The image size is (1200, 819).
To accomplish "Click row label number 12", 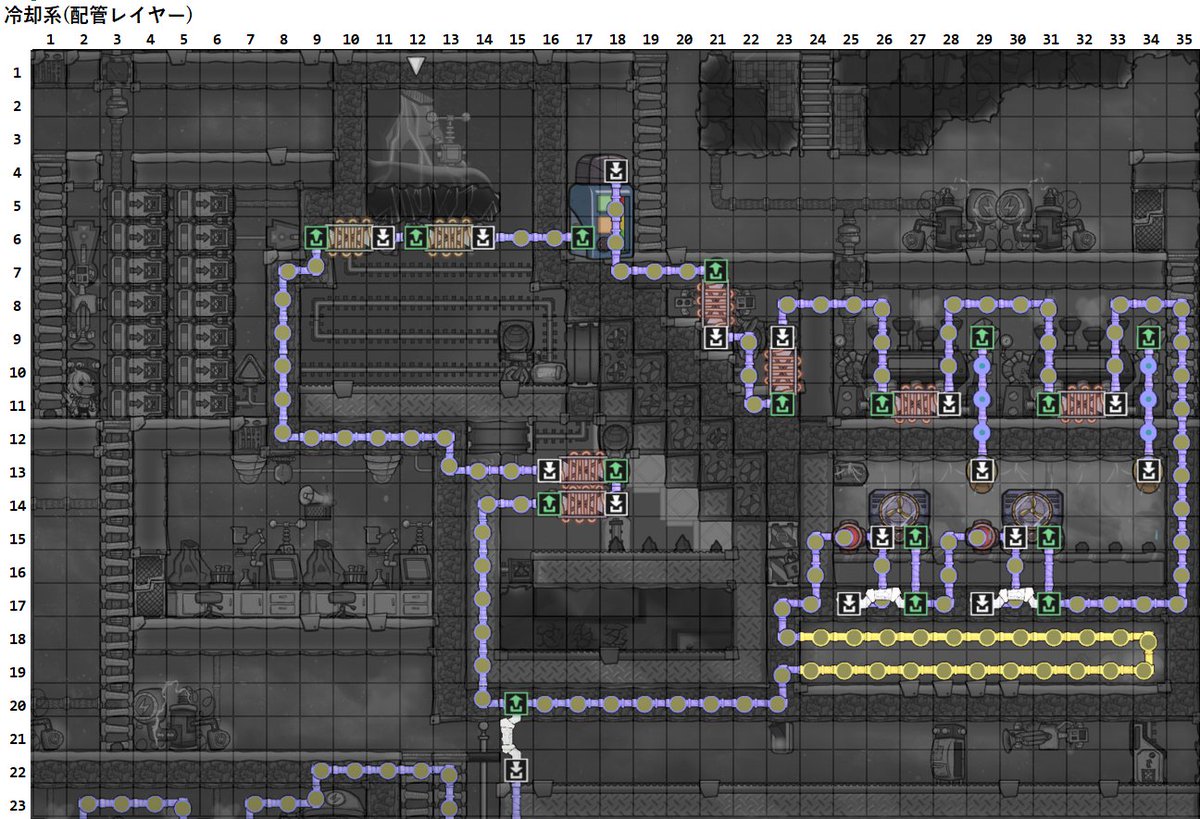I will (15, 438).
